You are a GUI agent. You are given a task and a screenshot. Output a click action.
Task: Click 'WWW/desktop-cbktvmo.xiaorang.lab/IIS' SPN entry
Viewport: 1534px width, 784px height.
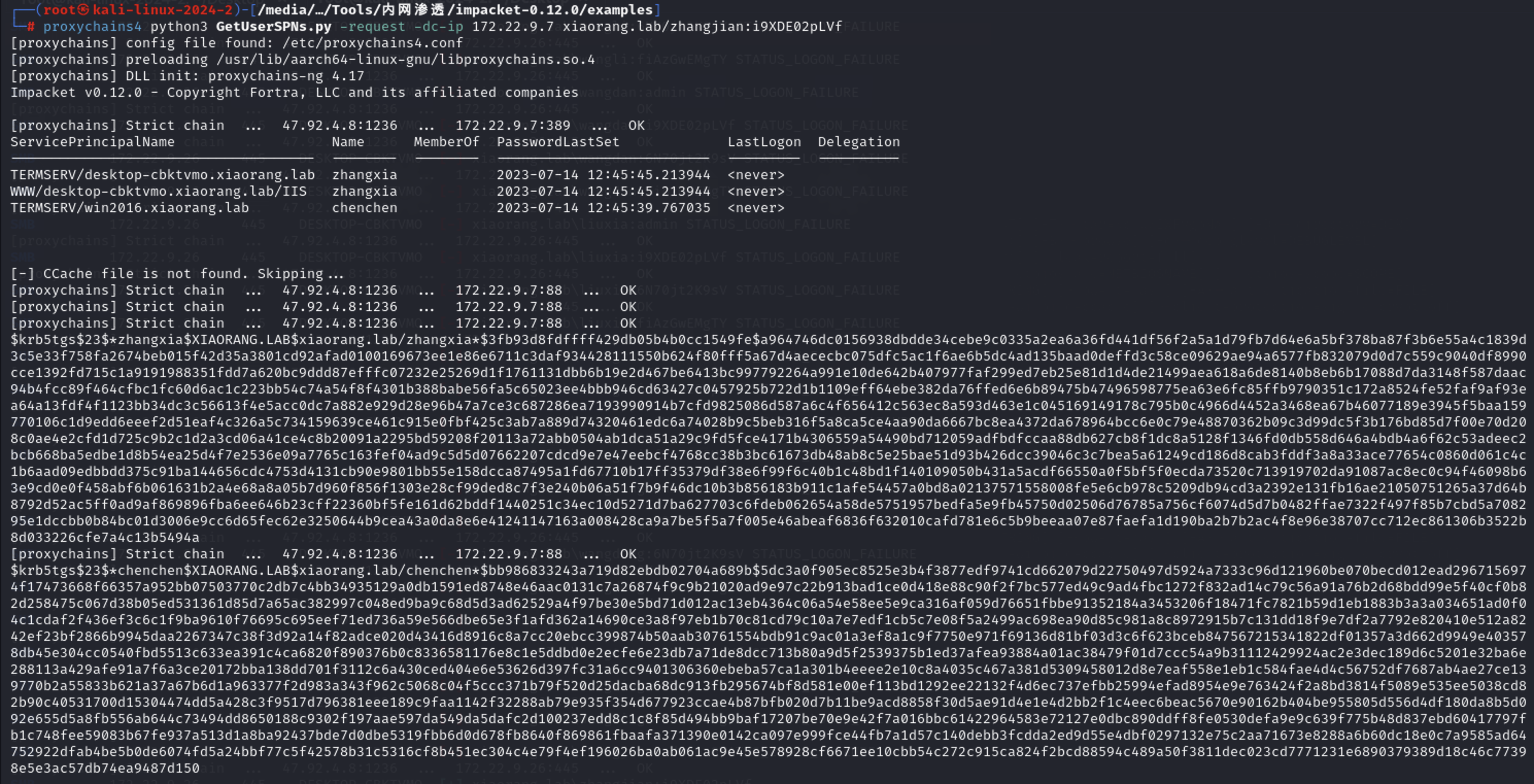pyautogui.click(x=159, y=192)
